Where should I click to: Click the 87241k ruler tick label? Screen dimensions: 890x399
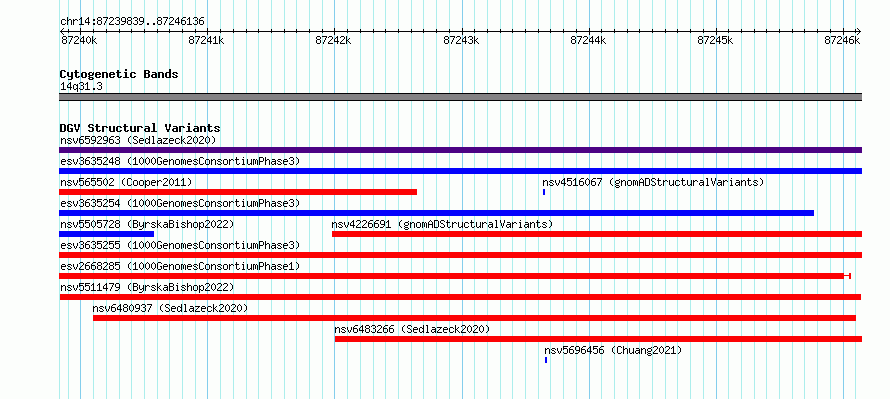click(x=206, y=40)
